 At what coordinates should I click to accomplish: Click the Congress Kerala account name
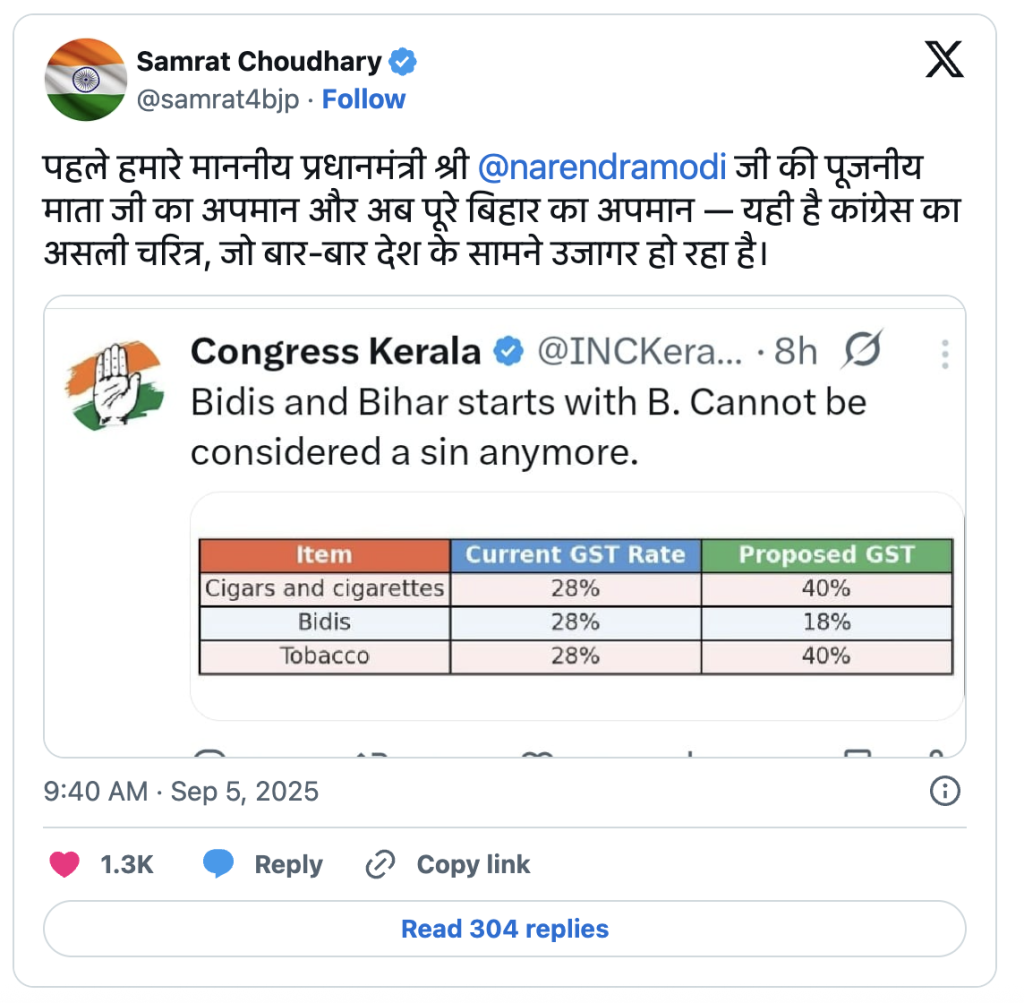pos(336,352)
